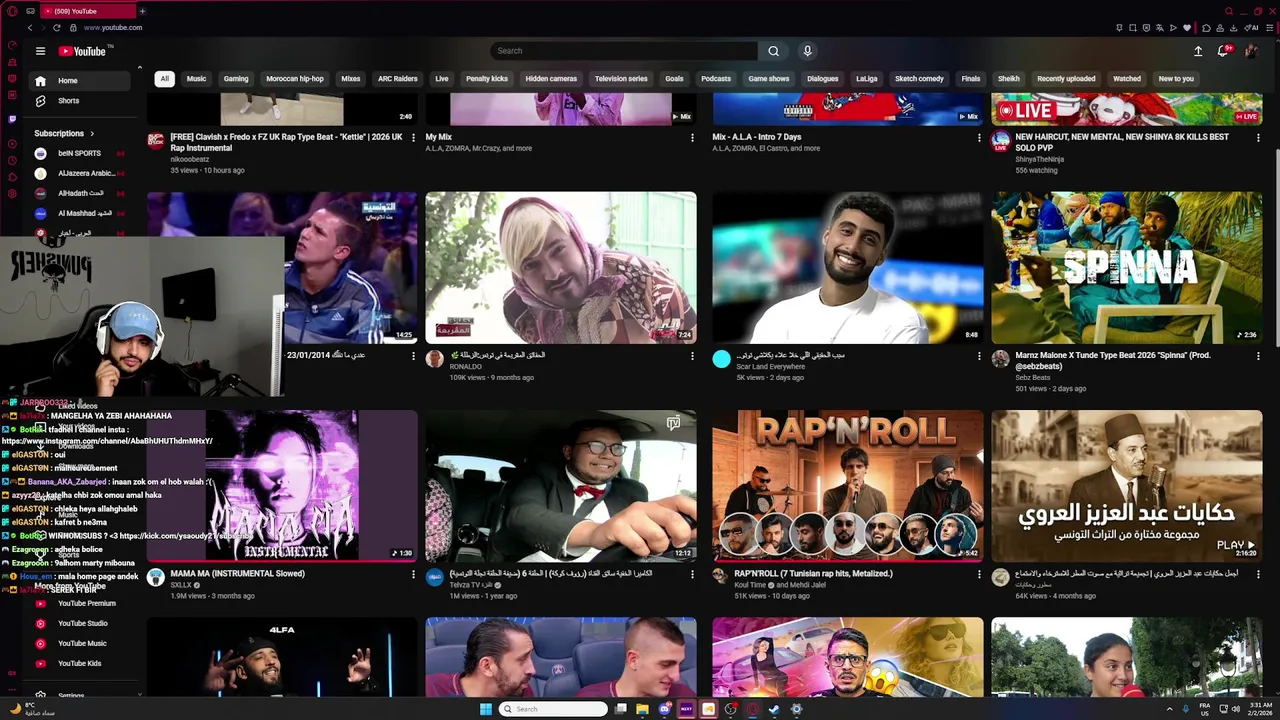
Task: Select the Music filter chip
Action: [x=196, y=79]
